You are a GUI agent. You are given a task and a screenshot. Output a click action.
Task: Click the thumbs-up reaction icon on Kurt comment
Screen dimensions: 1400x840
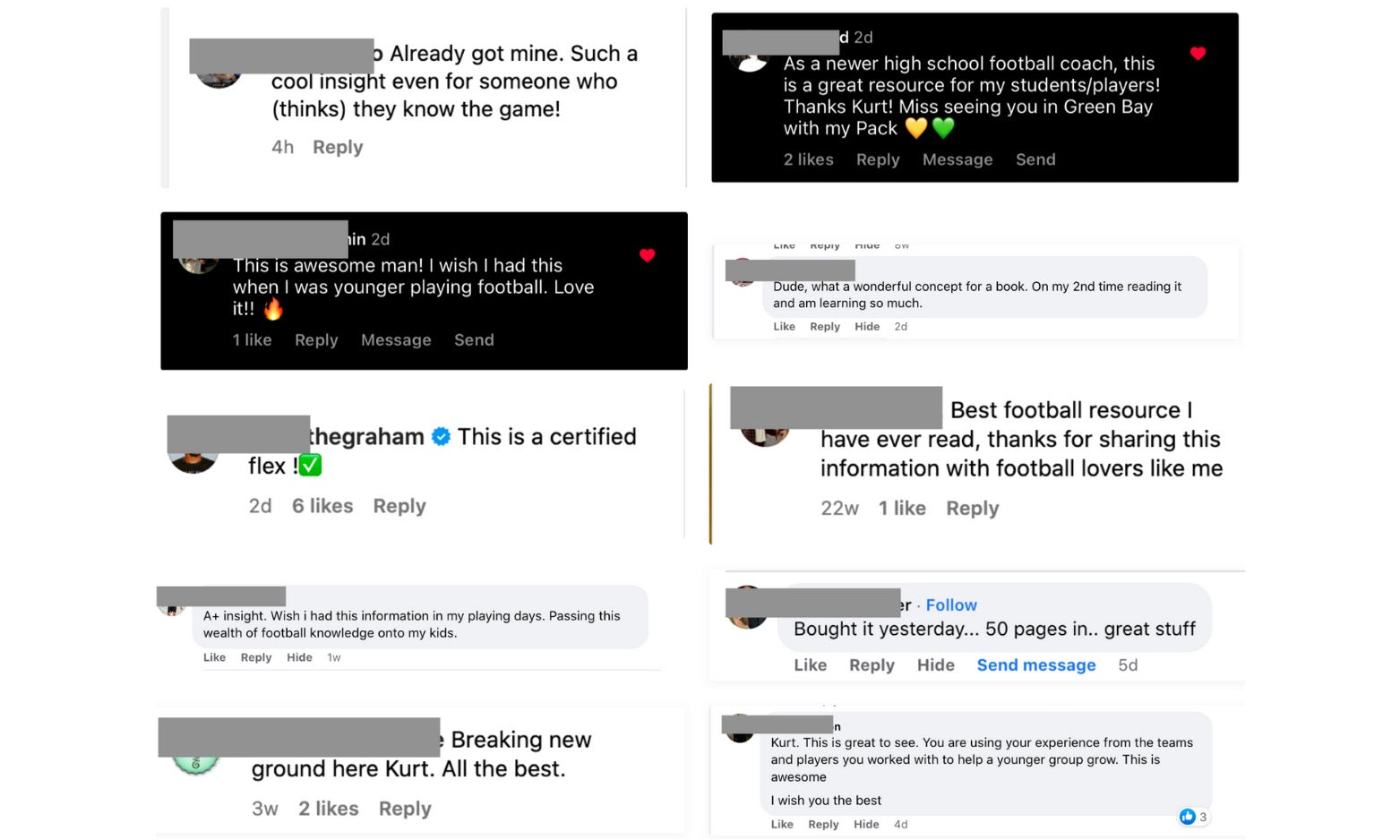1188,817
